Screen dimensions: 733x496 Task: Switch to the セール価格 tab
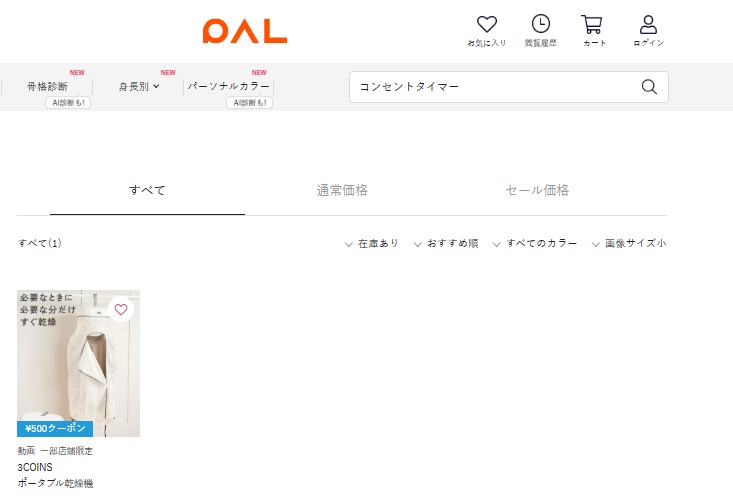coord(537,190)
